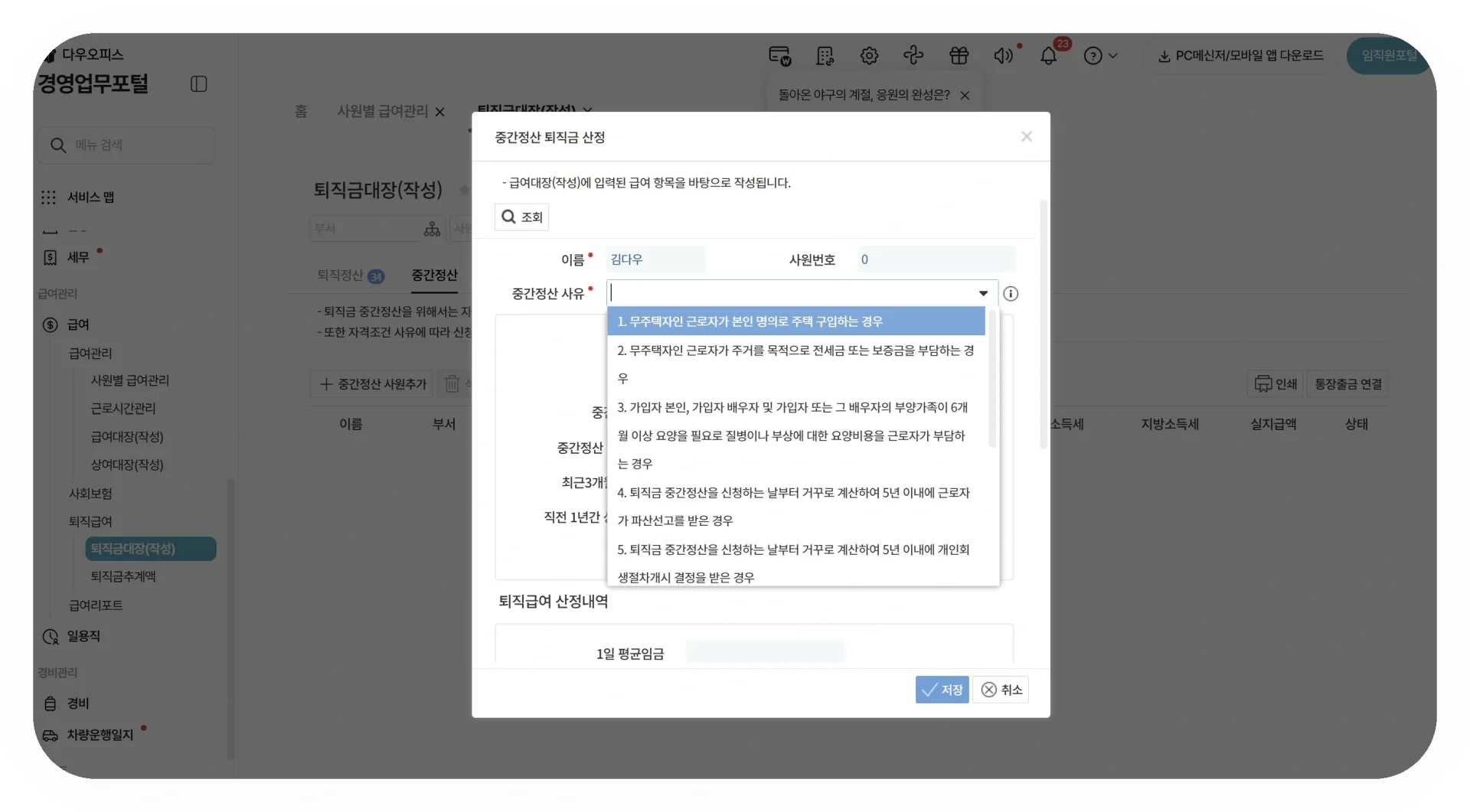
Task: Click PC메신저/모바일 앱 다운로드 button
Action: (1240, 56)
